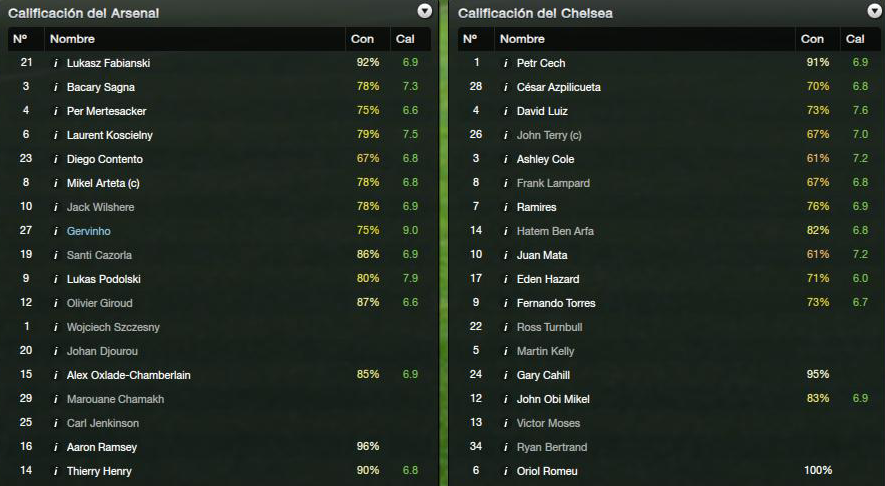
Task: Click info icon for Fernando Torres
Action: point(505,303)
